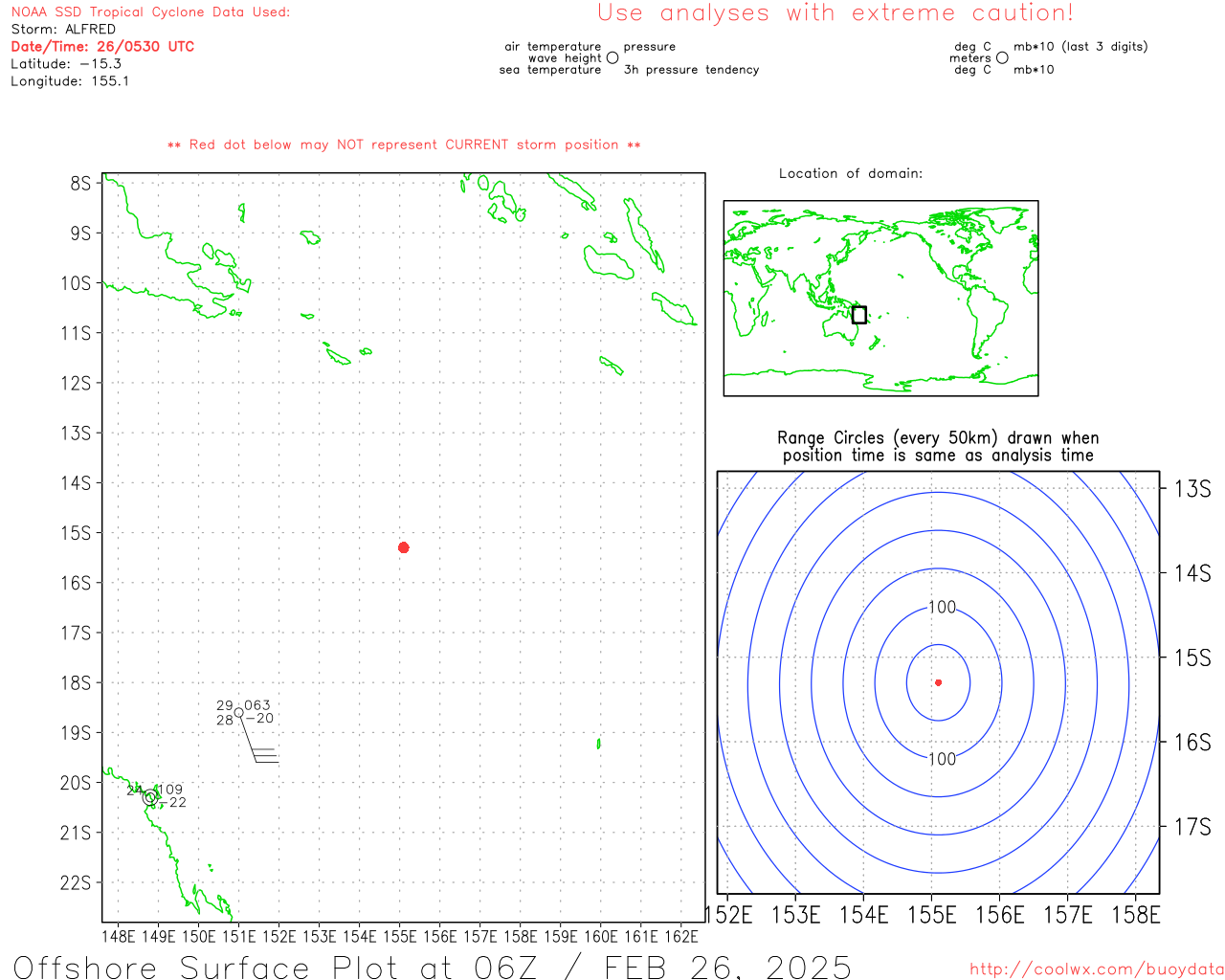
Task: Click the '155E' longitude label on main map
Action: (400, 936)
